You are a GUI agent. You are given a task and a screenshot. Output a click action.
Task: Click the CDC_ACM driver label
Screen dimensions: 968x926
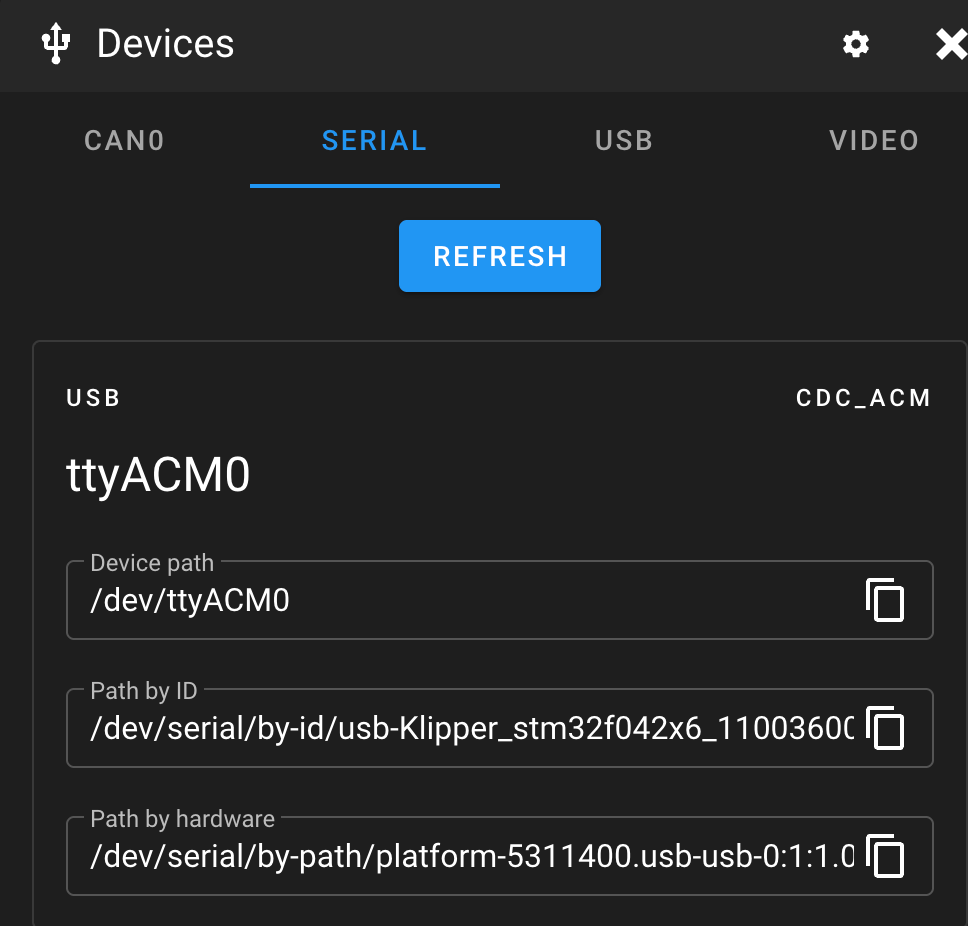tap(863, 398)
